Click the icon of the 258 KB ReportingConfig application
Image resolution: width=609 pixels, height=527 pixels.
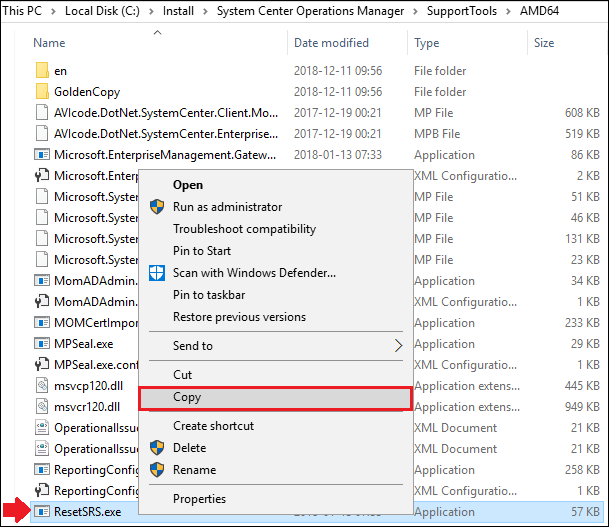(42, 470)
